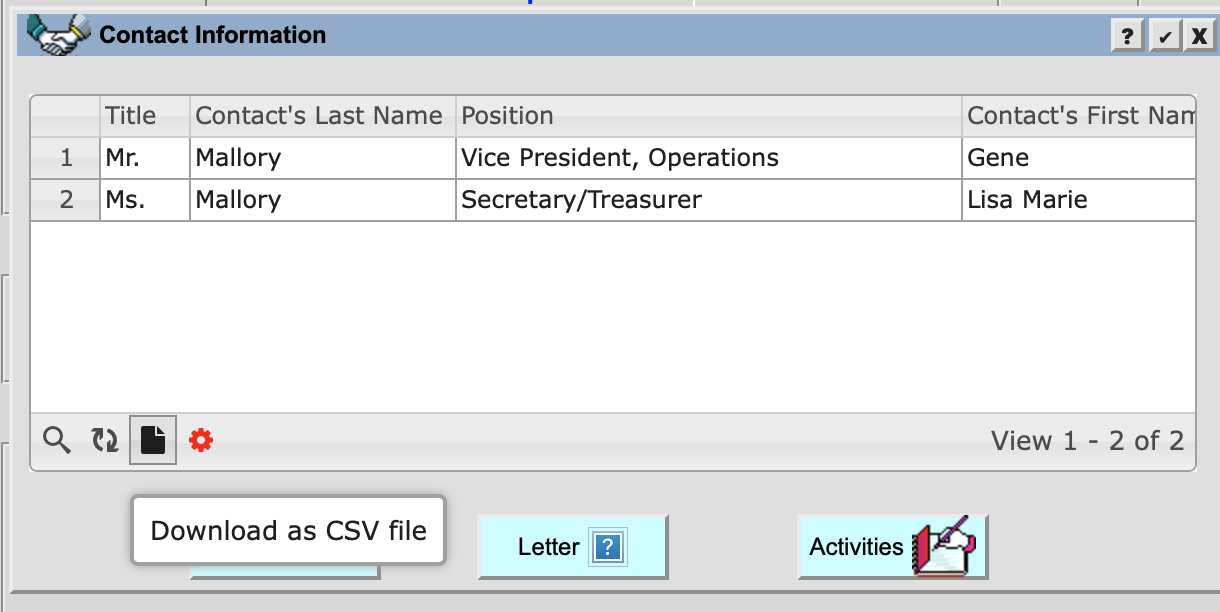This screenshot has height=612, width=1220.
Task: Open the grid search magnifier tool
Action: 56,440
